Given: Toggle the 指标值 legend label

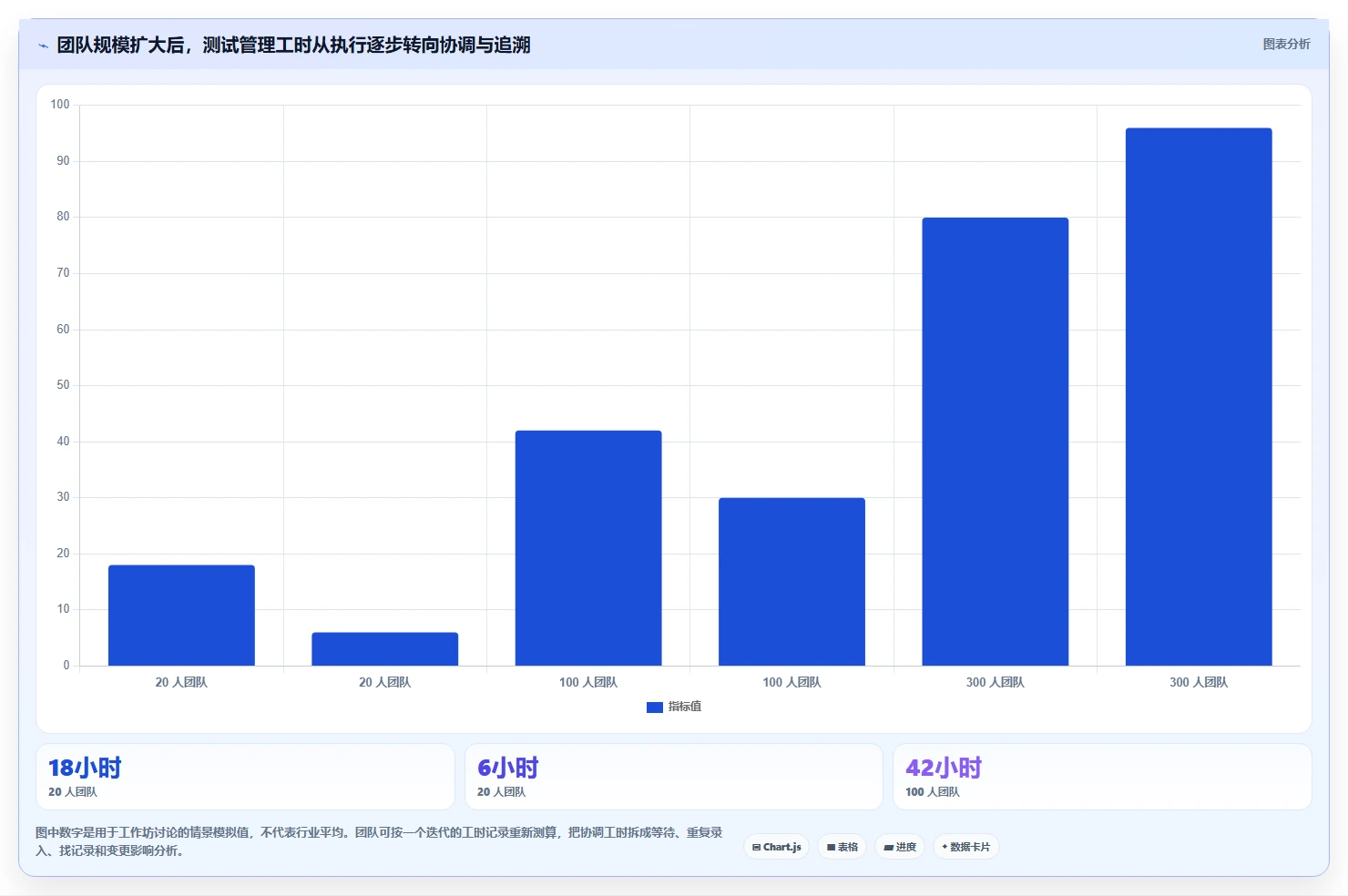Looking at the screenshot, I should 685,707.
